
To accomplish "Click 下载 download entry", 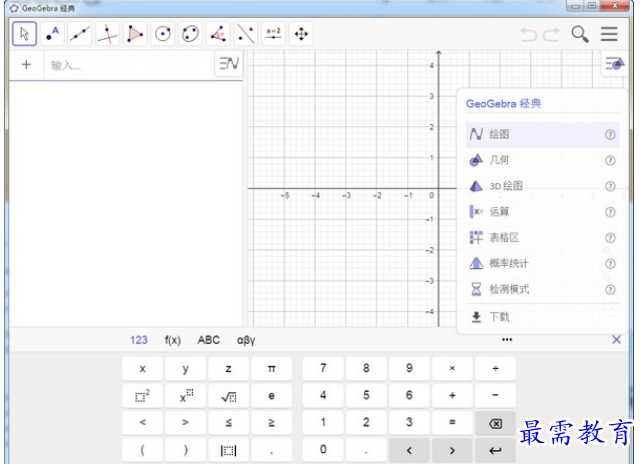I will (x=542, y=317).
